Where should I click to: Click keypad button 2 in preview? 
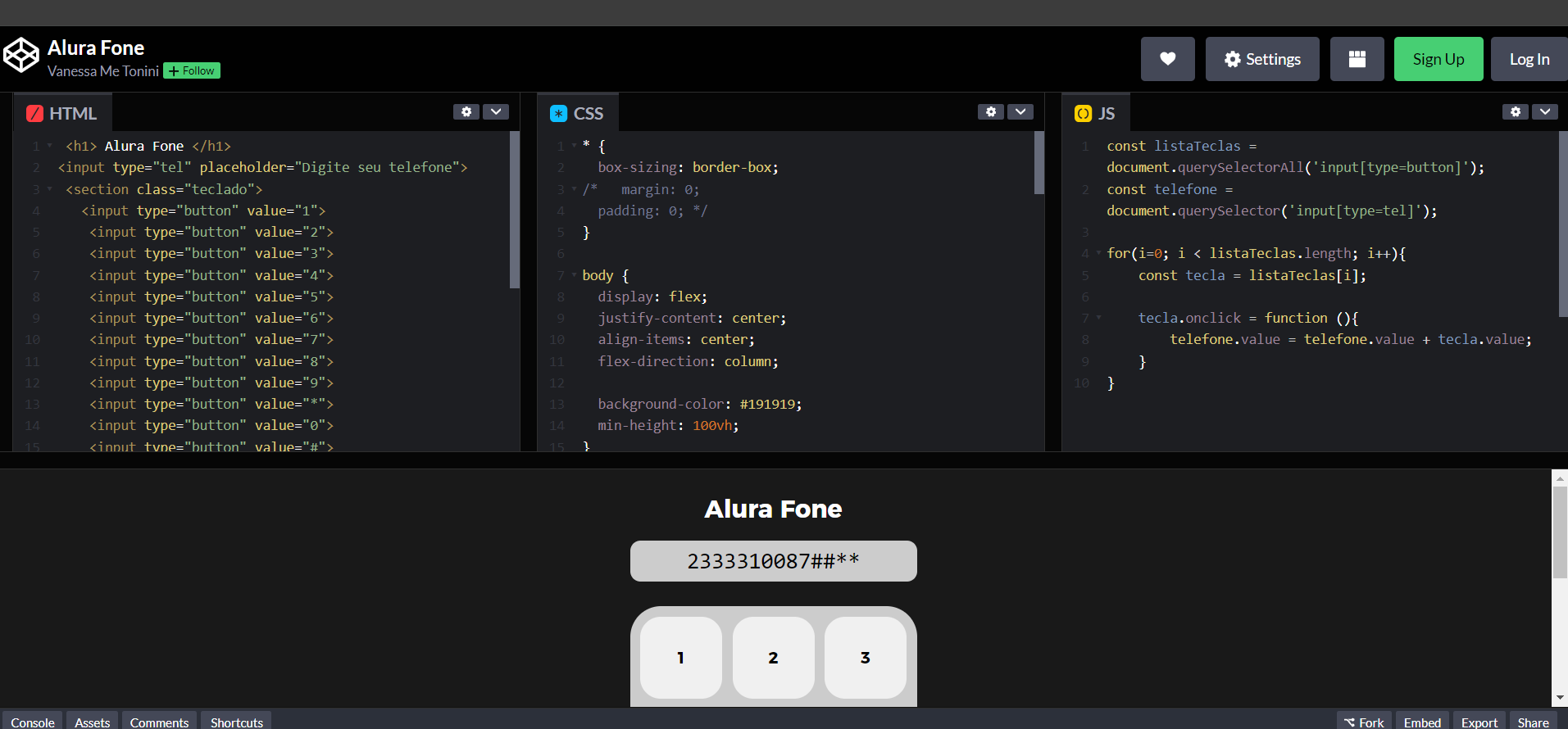(773, 658)
